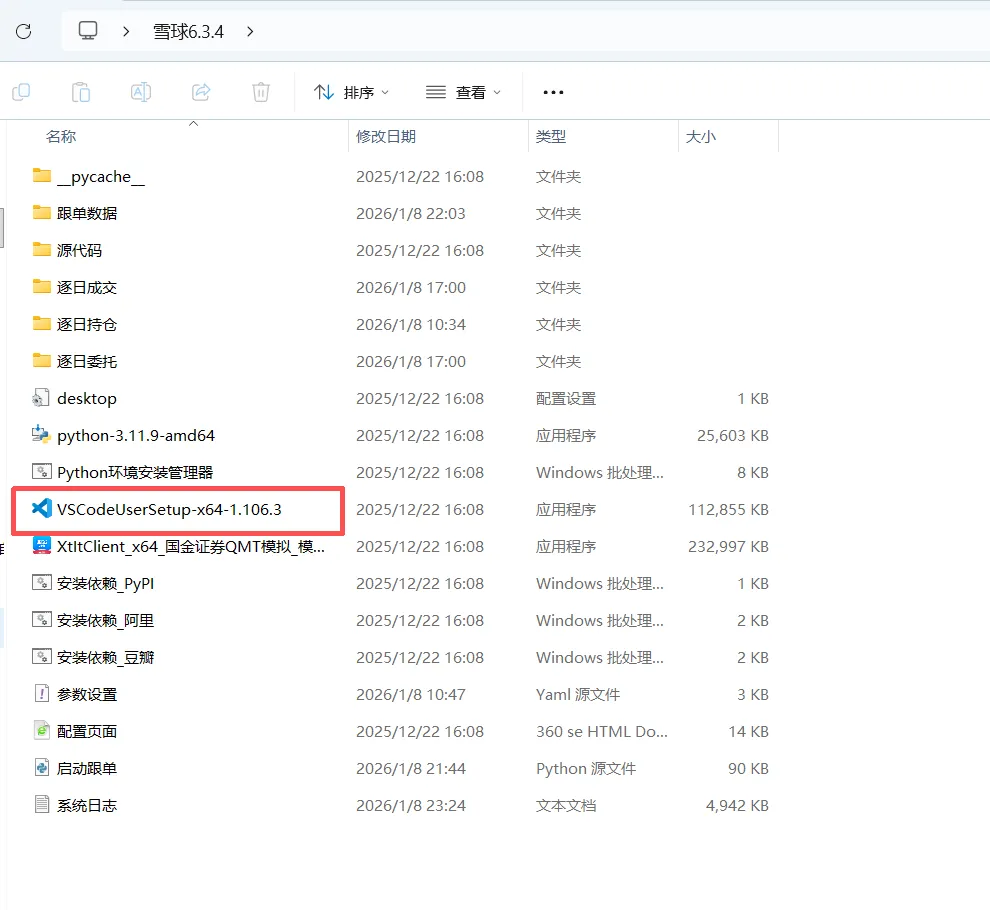
Task: Click the Python 源文件 type cell
Action: (586, 769)
